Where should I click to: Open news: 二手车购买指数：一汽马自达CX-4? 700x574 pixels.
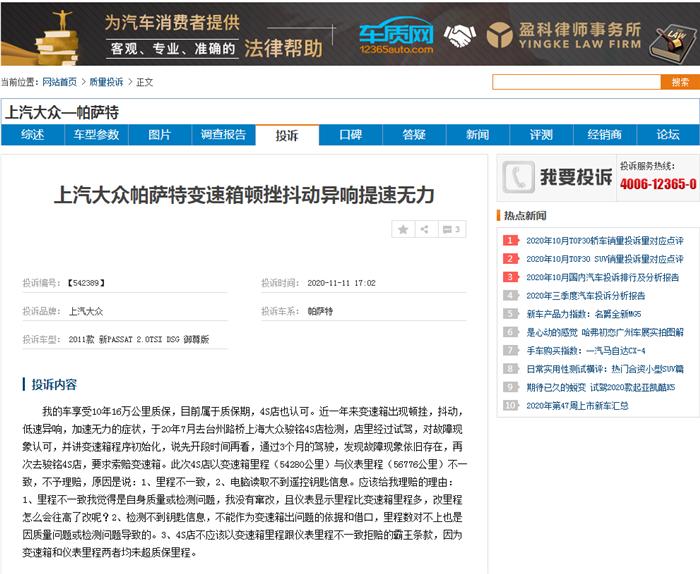tap(586, 351)
